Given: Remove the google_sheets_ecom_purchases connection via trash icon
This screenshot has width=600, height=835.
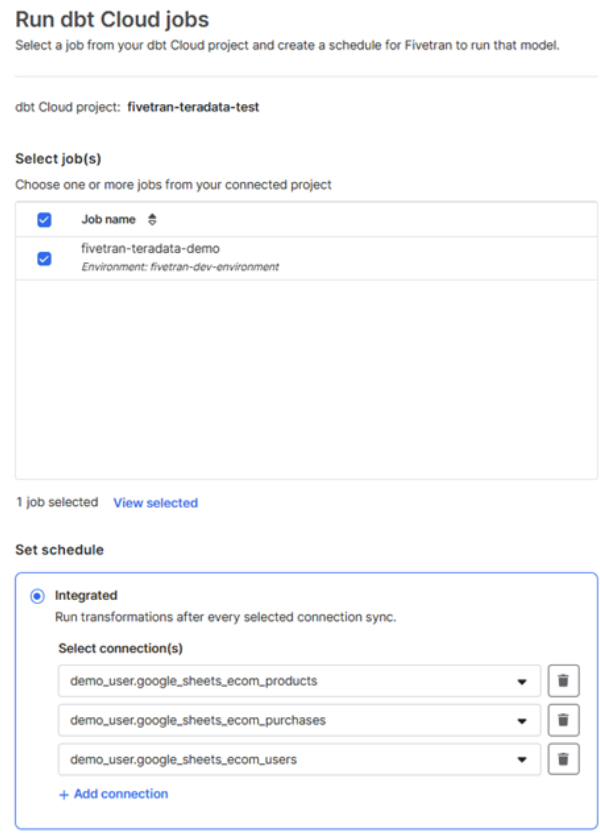Looking at the screenshot, I should click(x=563, y=720).
